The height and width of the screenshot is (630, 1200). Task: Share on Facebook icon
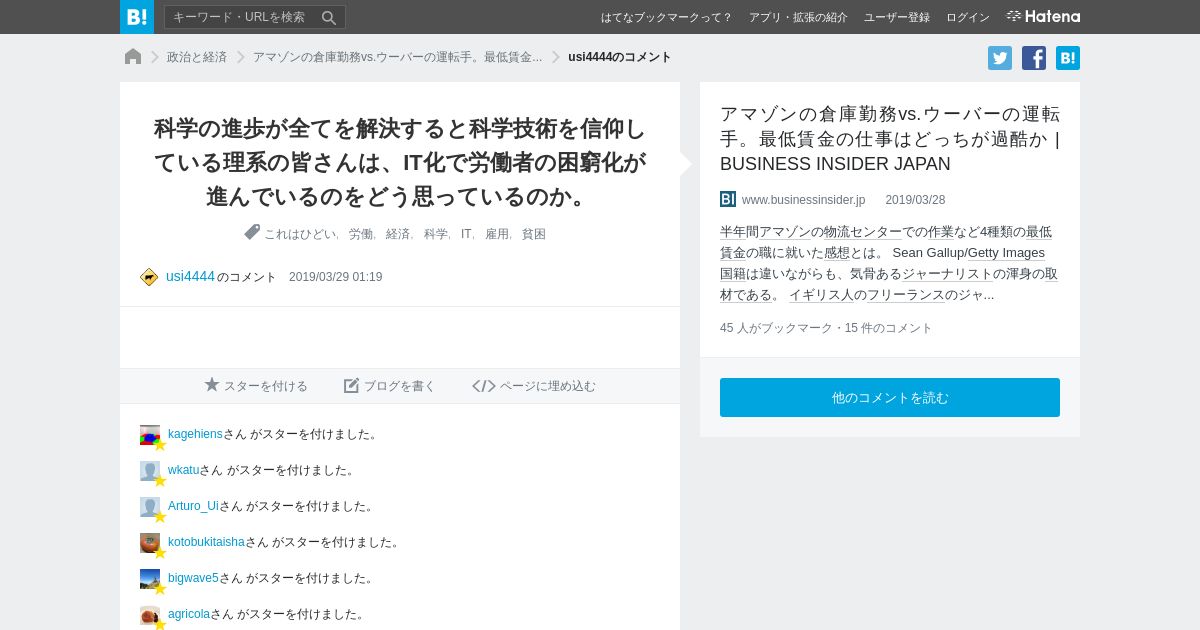[1034, 58]
